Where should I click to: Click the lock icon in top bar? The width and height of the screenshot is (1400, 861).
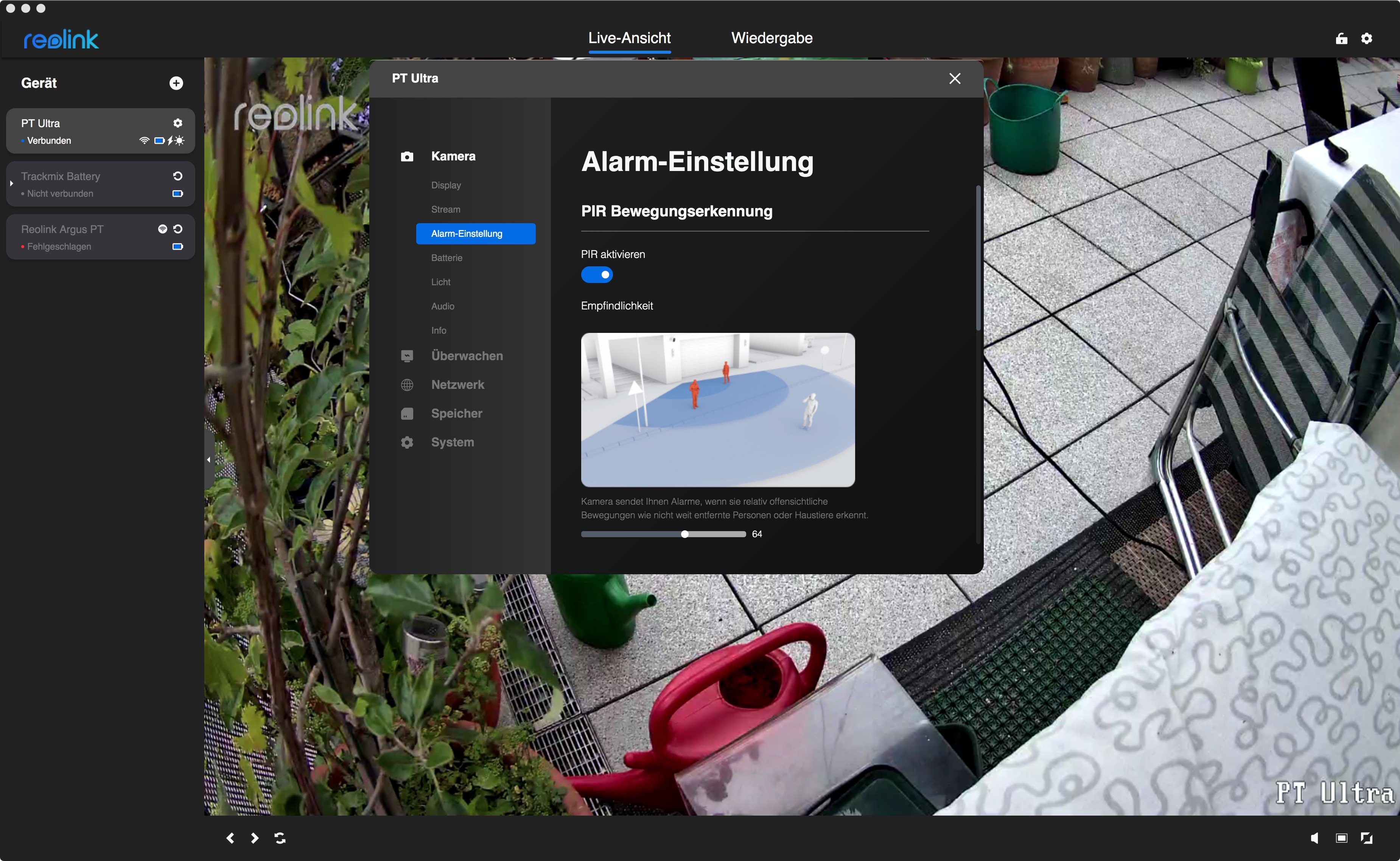tap(1341, 38)
